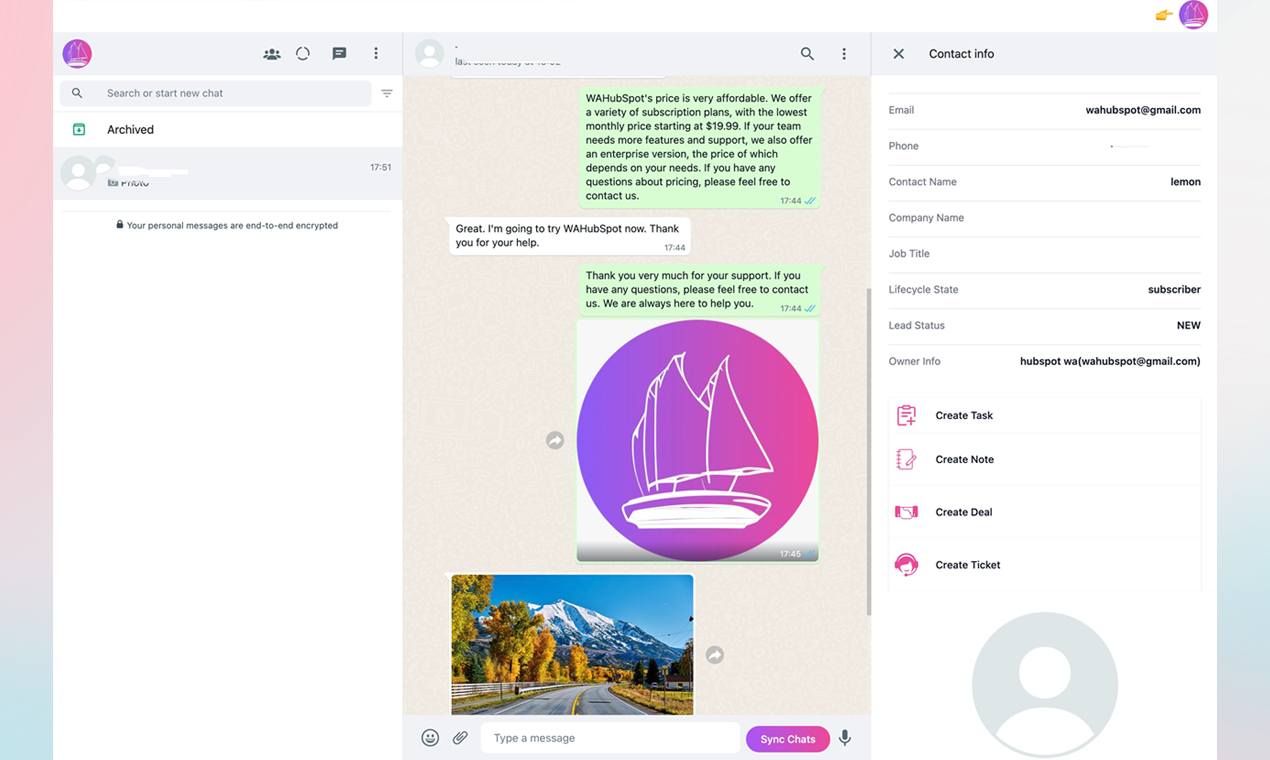Screen dimensions: 1270x760
Task: Open the mountain road photo message
Action: [x=572, y=644]
